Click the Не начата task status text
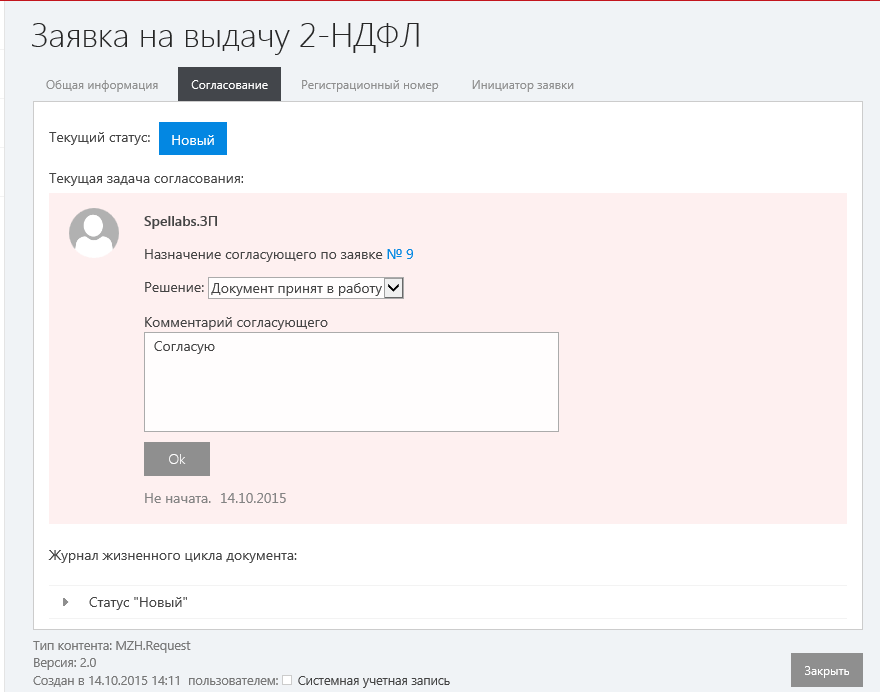Screen dimensions: 880x692 pyautogui.click(x=177, y=497)
